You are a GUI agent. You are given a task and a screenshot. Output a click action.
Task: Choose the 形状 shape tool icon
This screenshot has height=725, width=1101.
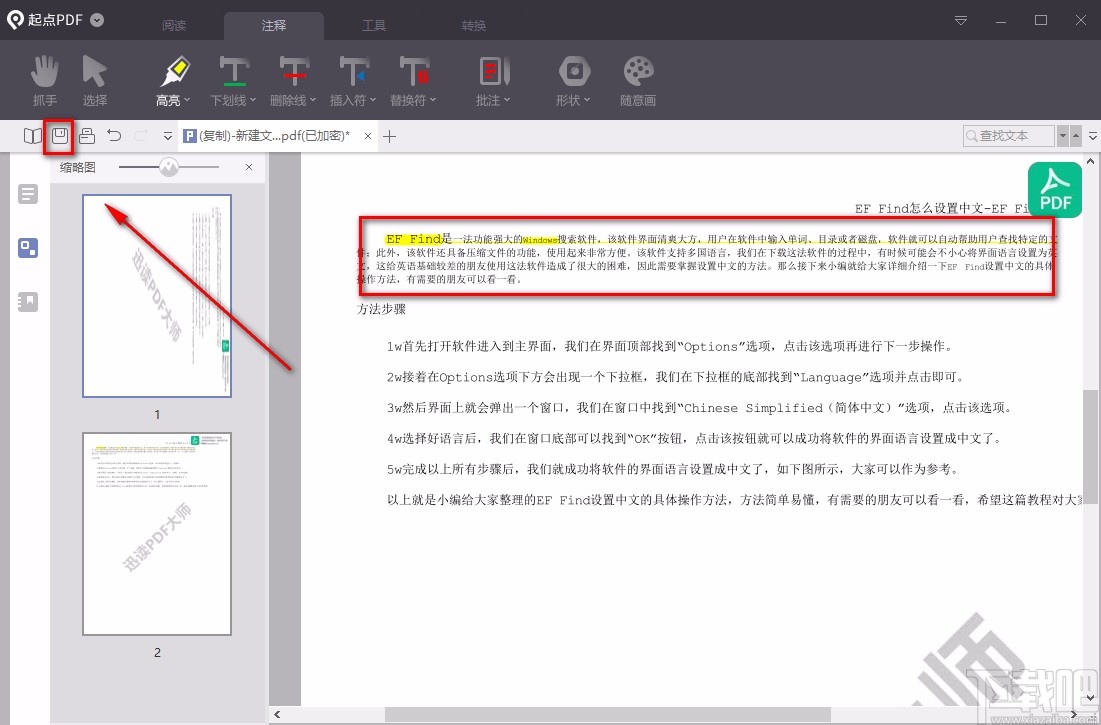(574, 72)
